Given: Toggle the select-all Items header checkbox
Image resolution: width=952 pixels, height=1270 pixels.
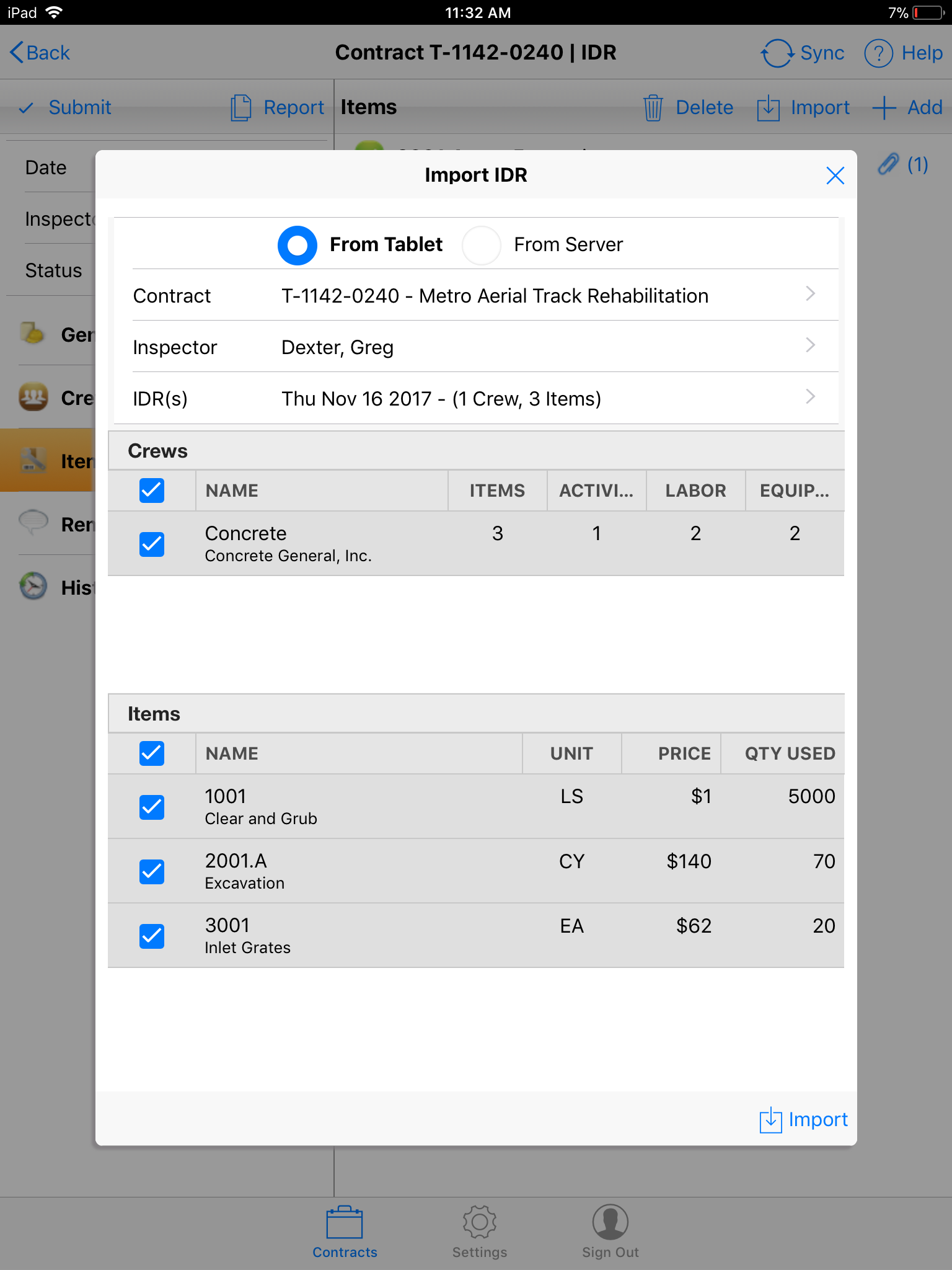Looking at the screenshot, I should pos(152,753).
